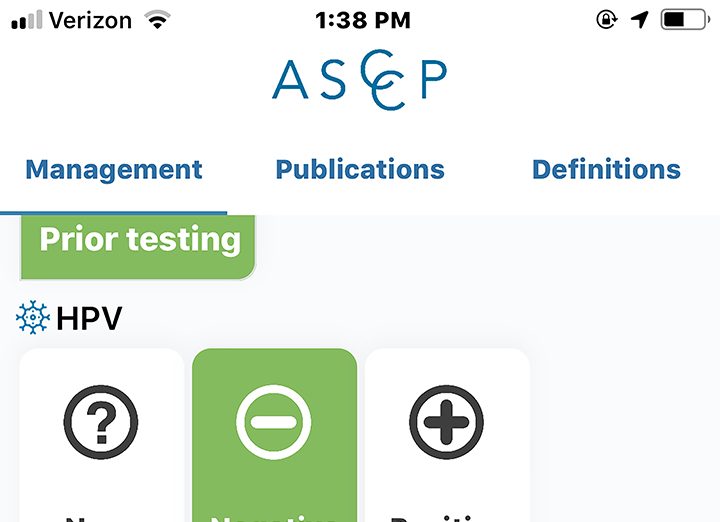Viewport: 720px width, 522px height.
Task: Switch to the Management tab
Action: 114,169
